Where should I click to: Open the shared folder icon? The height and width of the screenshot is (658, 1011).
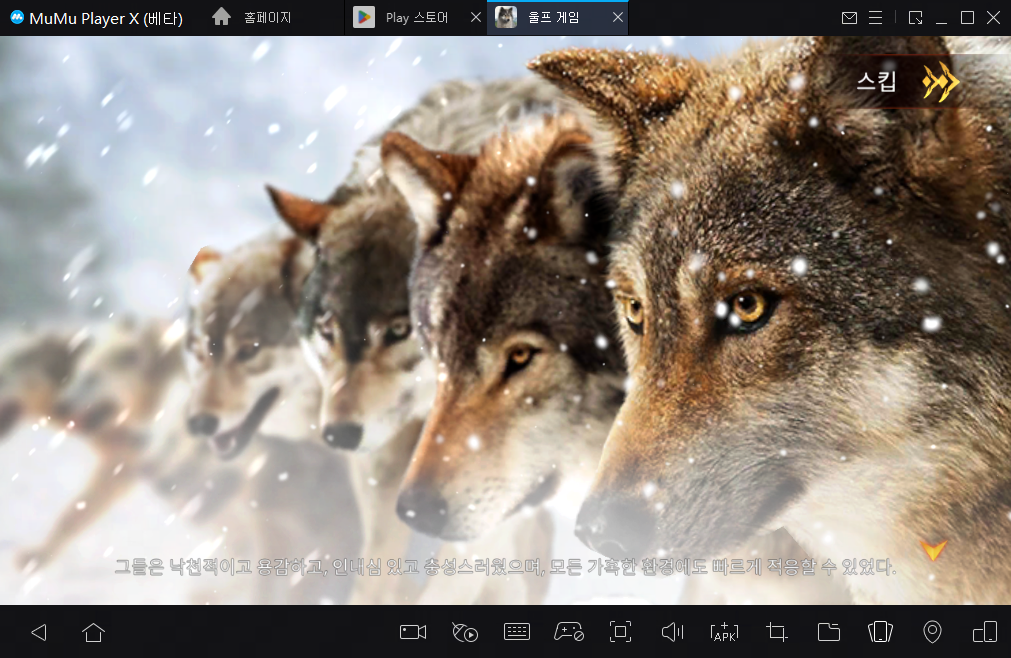pos(828,632)
